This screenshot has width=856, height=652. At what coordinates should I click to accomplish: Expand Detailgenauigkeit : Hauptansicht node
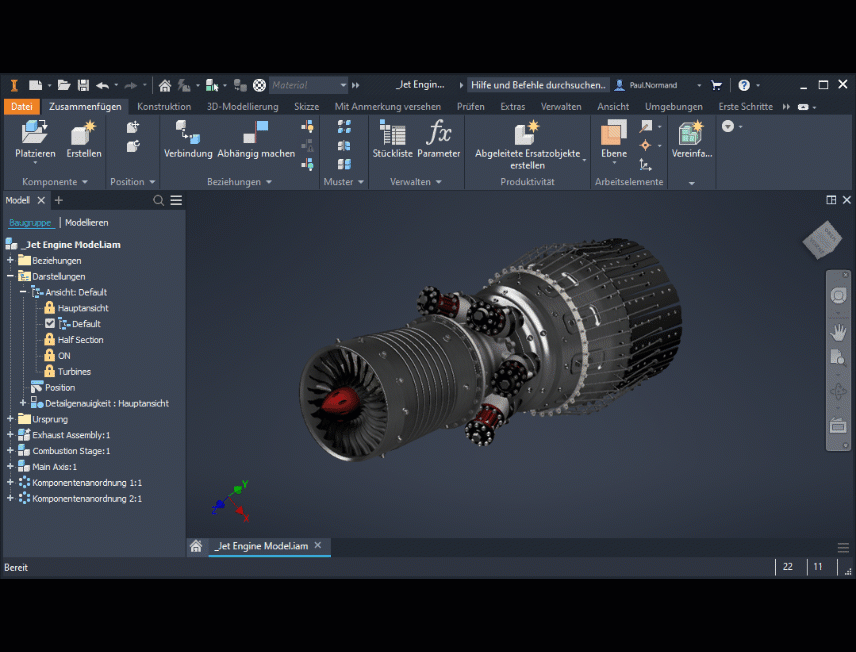[x=23, y=403]
